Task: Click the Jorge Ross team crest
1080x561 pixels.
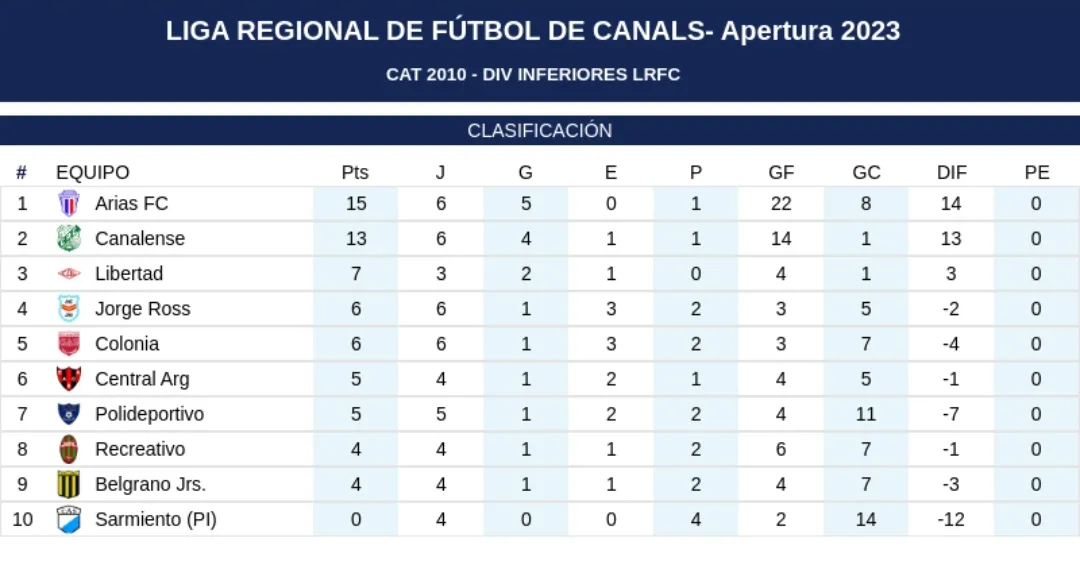Action: pos(68,308)
